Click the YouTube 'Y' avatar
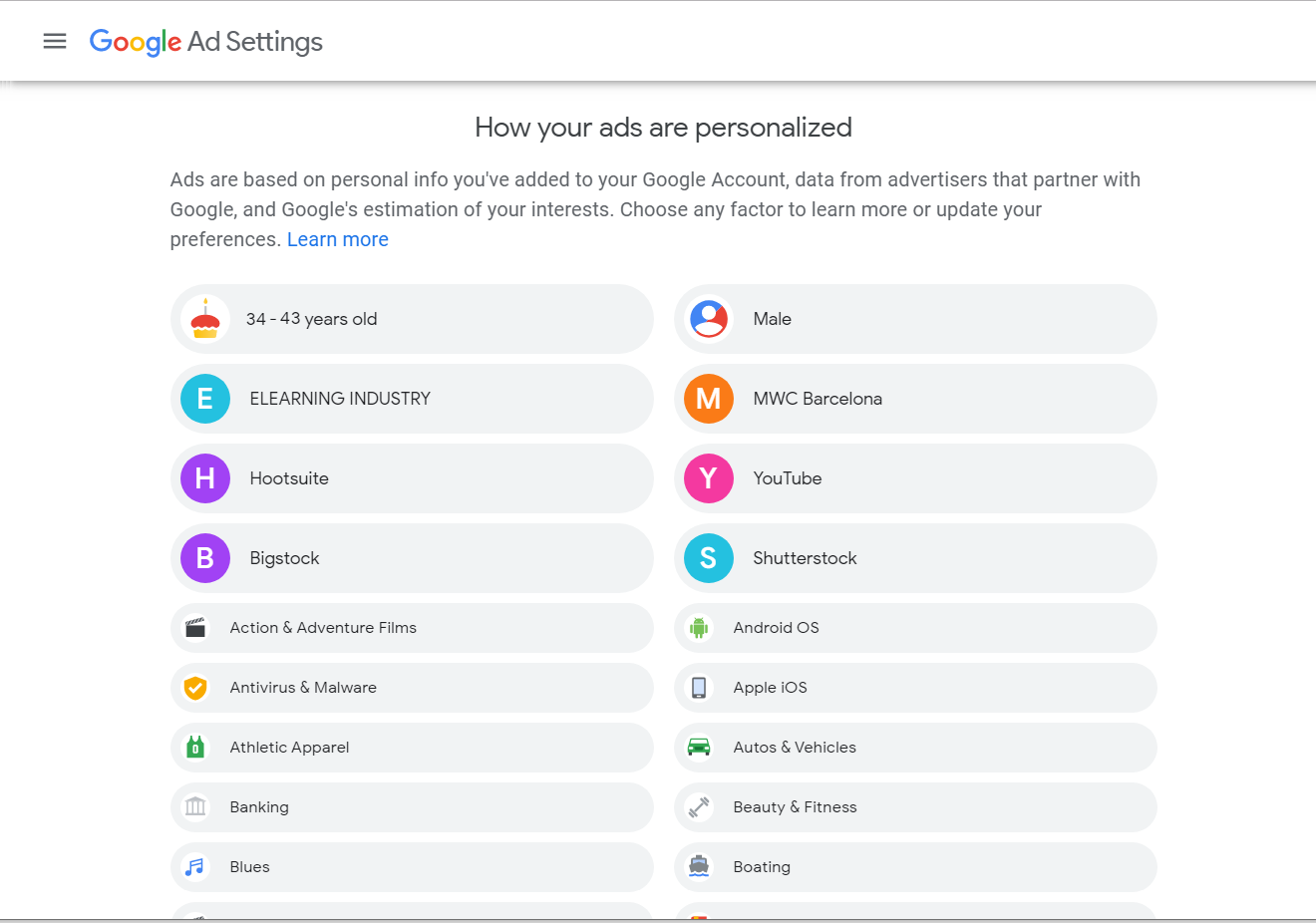Screen dimensions: 1316x923 (x=709, y=478)
